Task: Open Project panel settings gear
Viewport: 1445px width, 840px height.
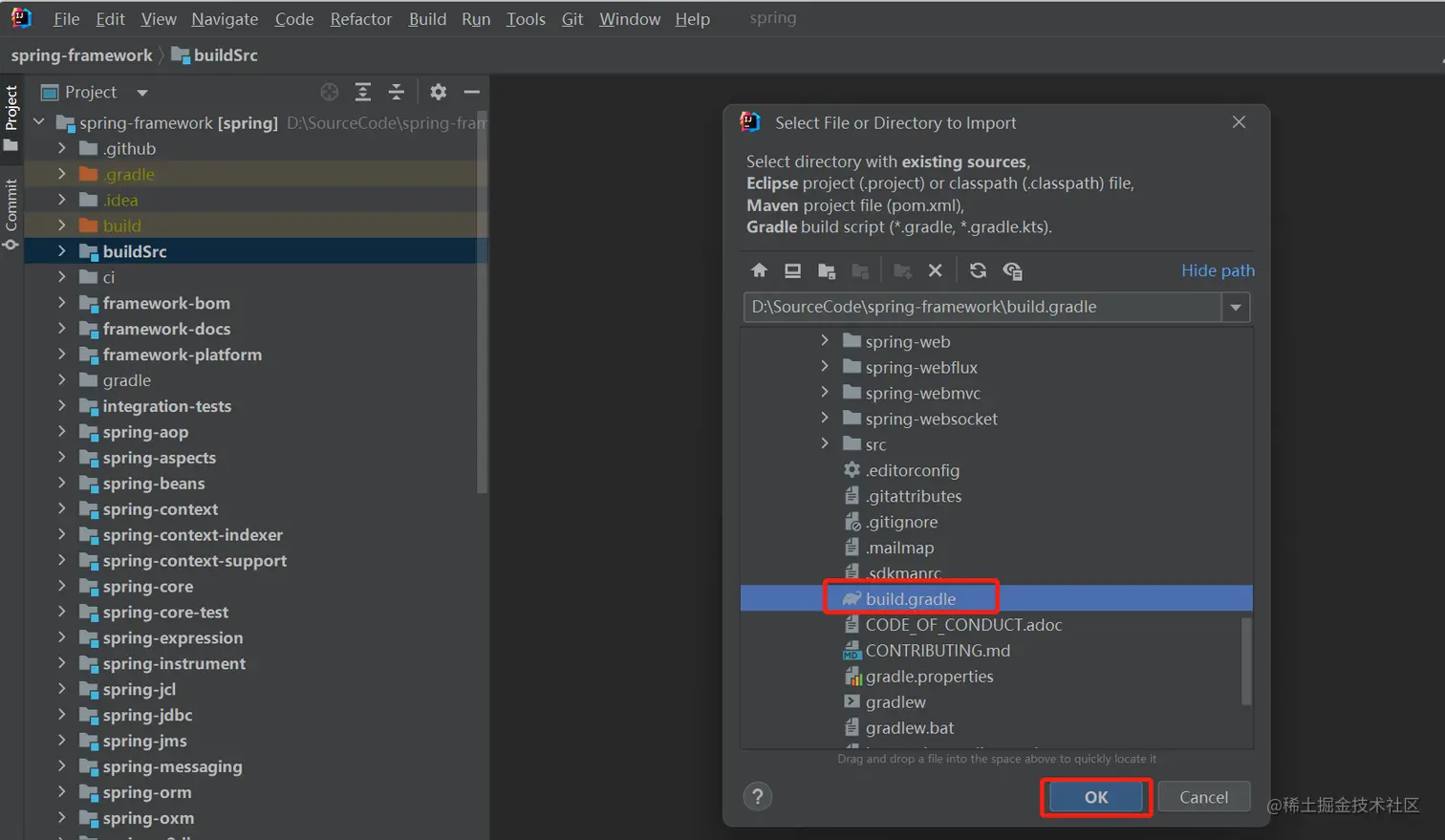Action: (438, 92)
